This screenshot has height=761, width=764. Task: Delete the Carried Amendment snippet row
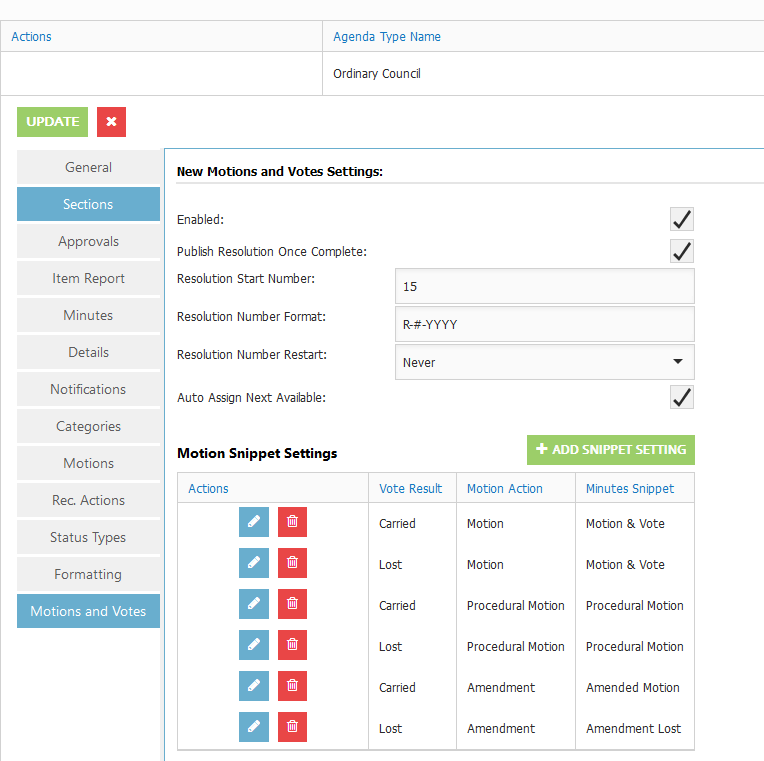pos(292,687)
